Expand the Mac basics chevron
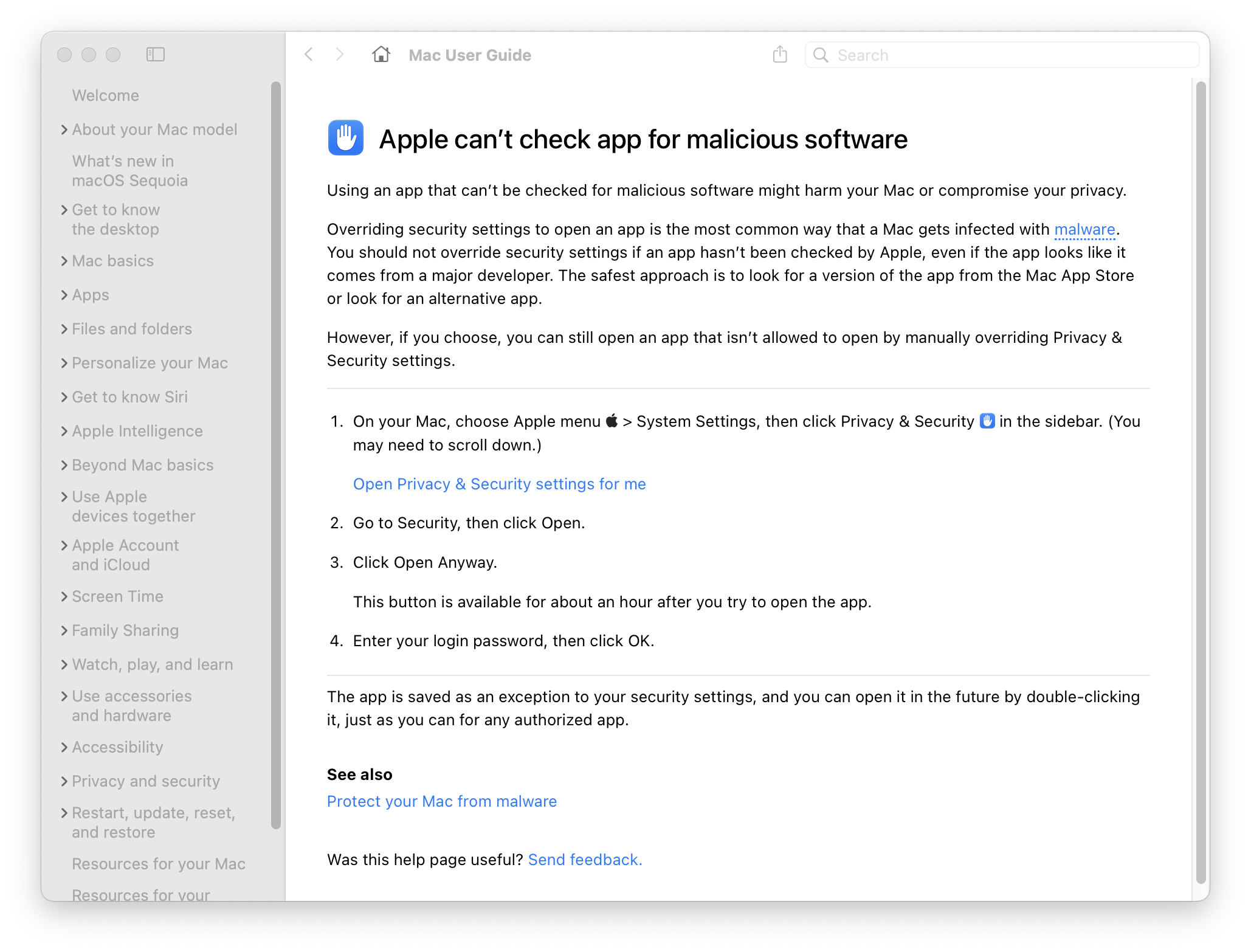This screenshot has width=1251, height=952. (64, 261)
